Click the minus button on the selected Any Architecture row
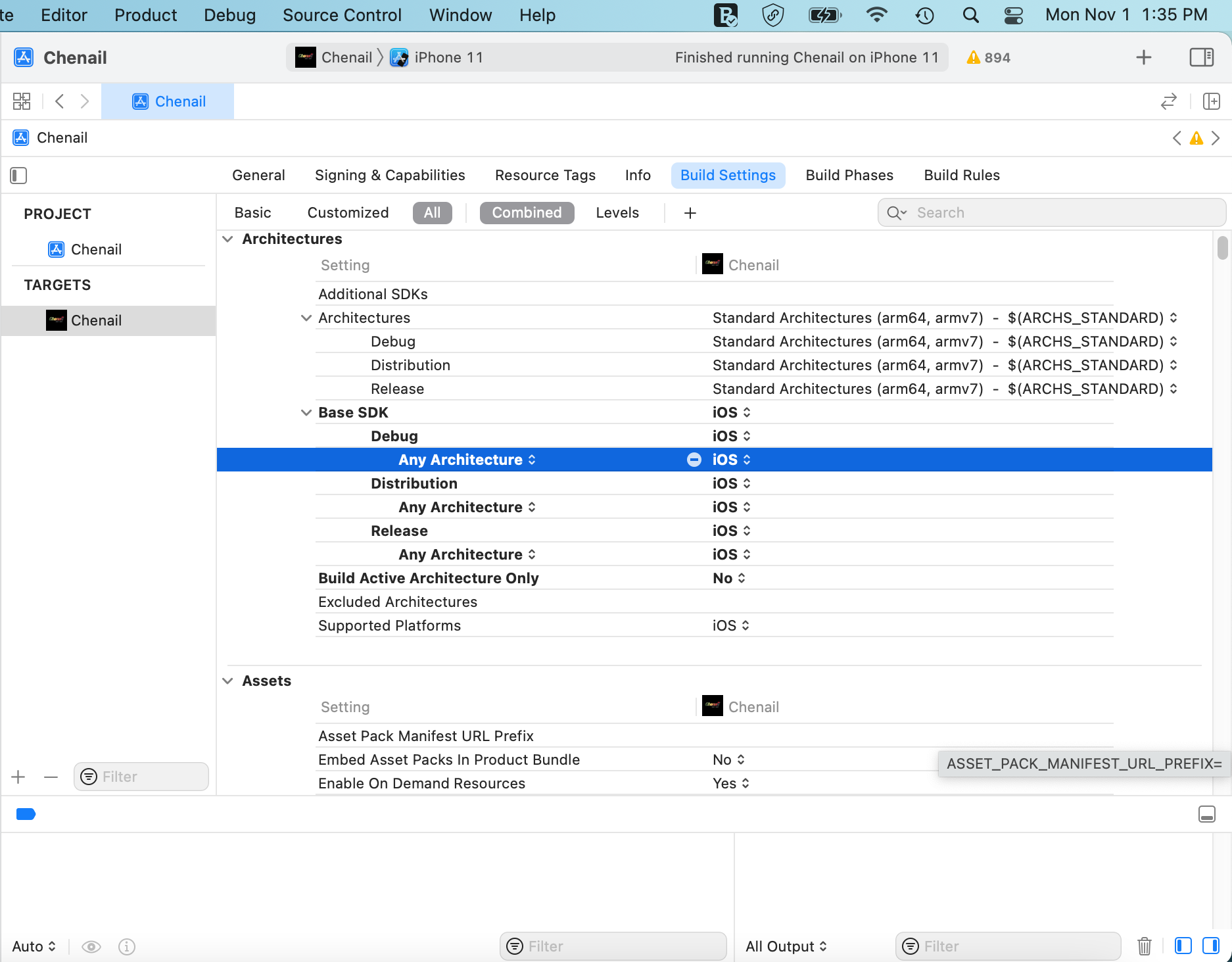Screen dimensions: 1232x962 pos(694,460)
